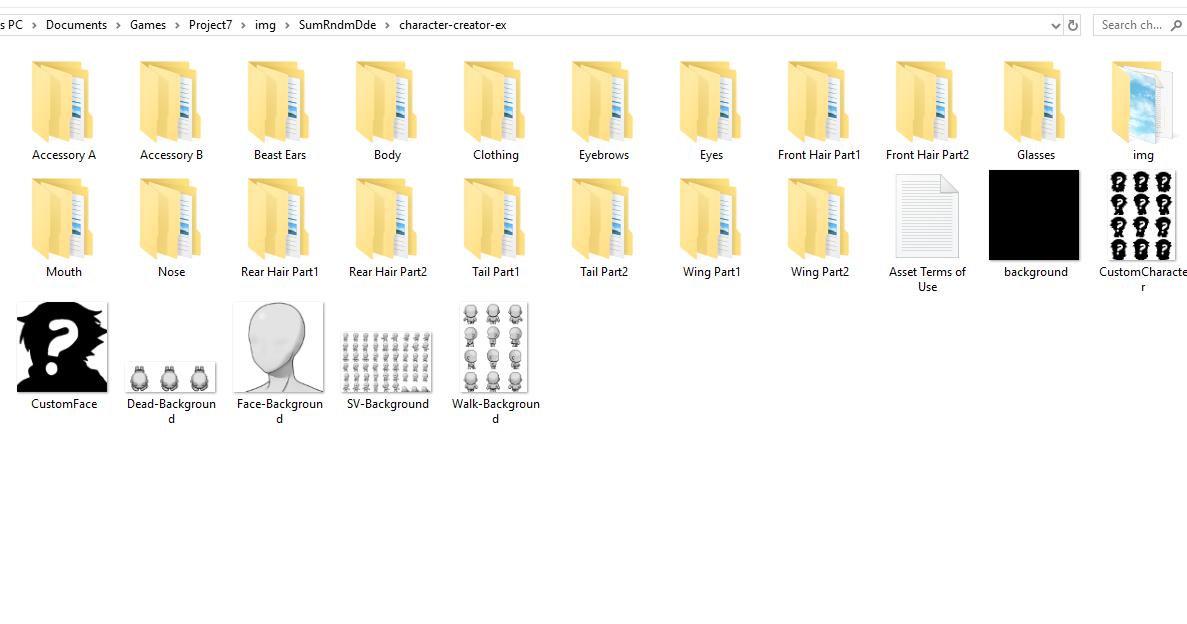
Task: Select the CustomFace silhouette image
Action: pyautogui.click(x=62, y=347)
